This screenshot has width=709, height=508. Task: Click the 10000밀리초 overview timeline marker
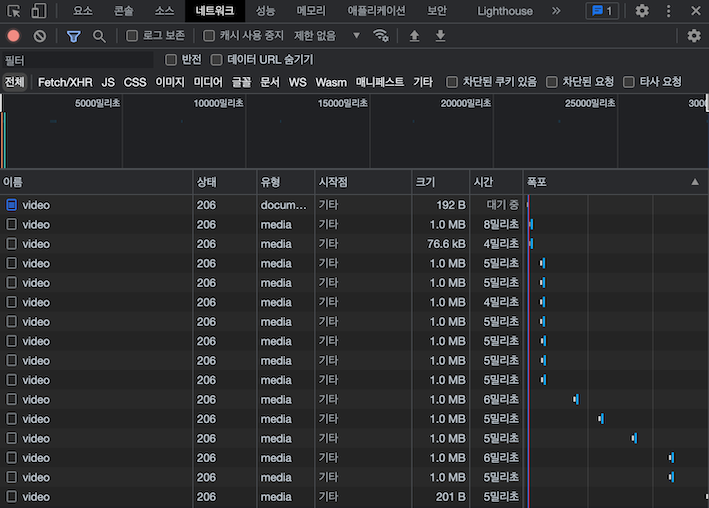[218, 104]
